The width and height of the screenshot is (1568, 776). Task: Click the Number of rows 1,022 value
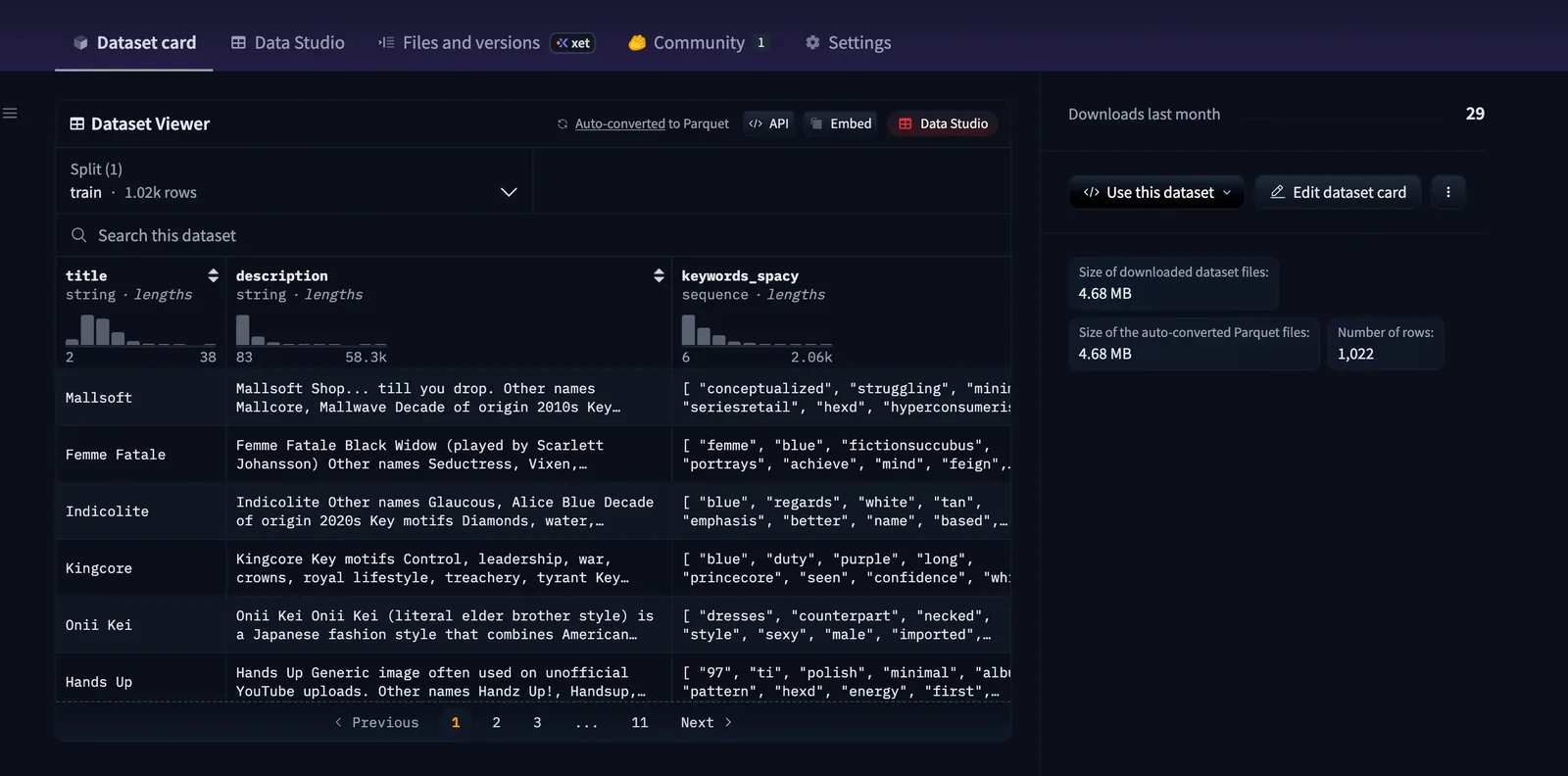pos(1355,354)
